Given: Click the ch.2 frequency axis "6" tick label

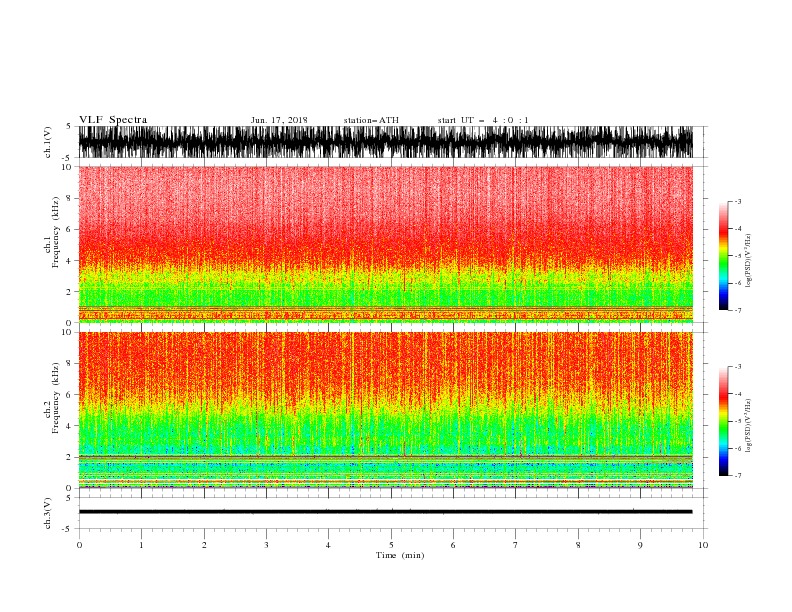Looking at the screenshot, I should pyautogui.click(x=69, y=395).
